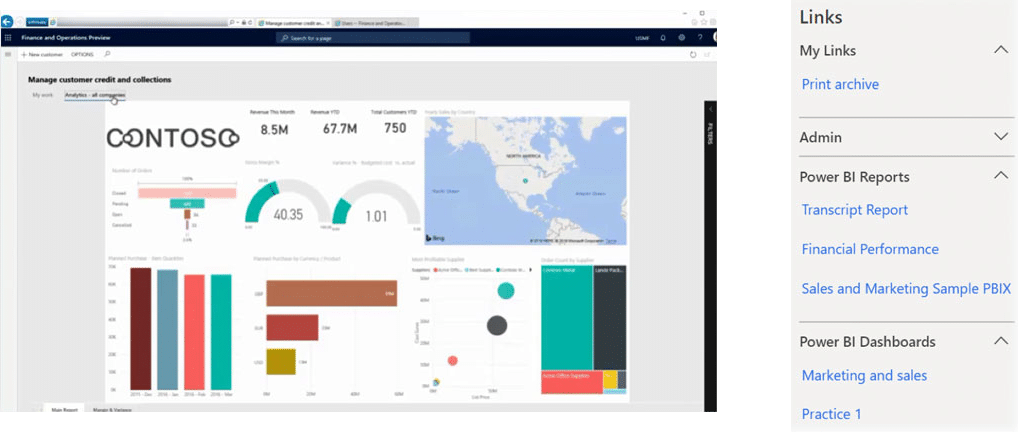This screenshot has width=1020, height=432.
Task: Click the browser back arrow button
Action: tap(7, 22)
